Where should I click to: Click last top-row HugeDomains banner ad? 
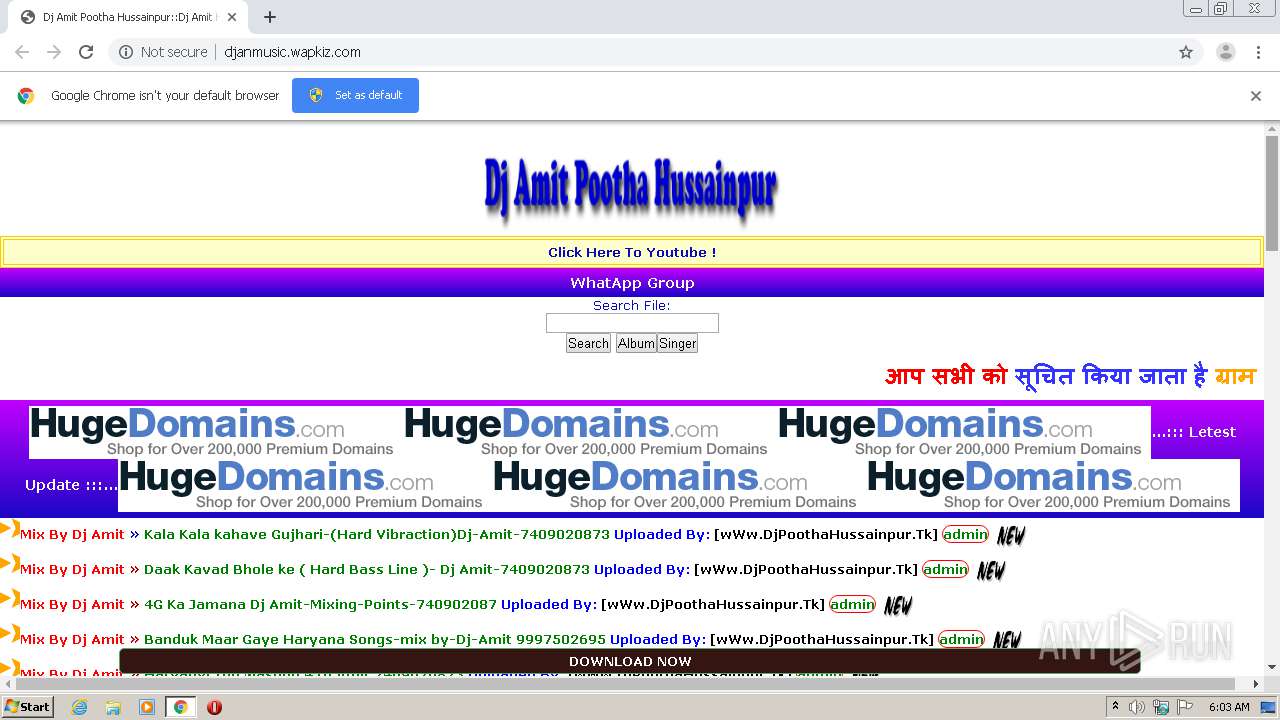(964, 432)
